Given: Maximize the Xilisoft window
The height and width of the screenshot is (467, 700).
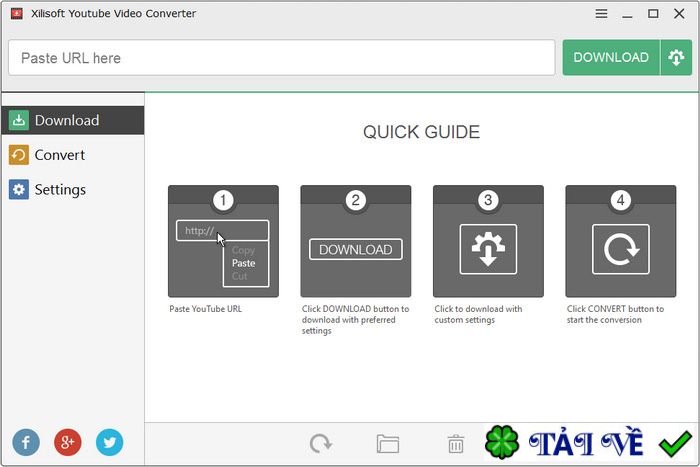Looking at the screenshot, I should click(653, 14).
